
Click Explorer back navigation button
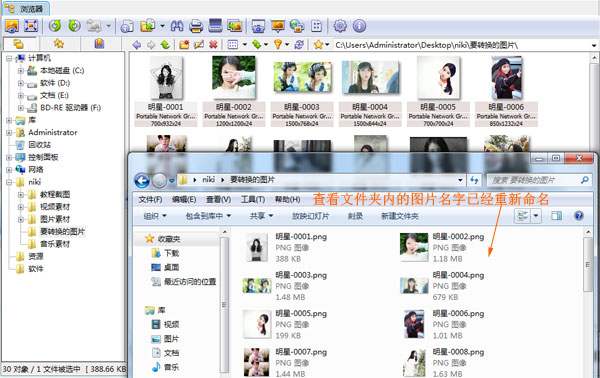click(142, 180)
